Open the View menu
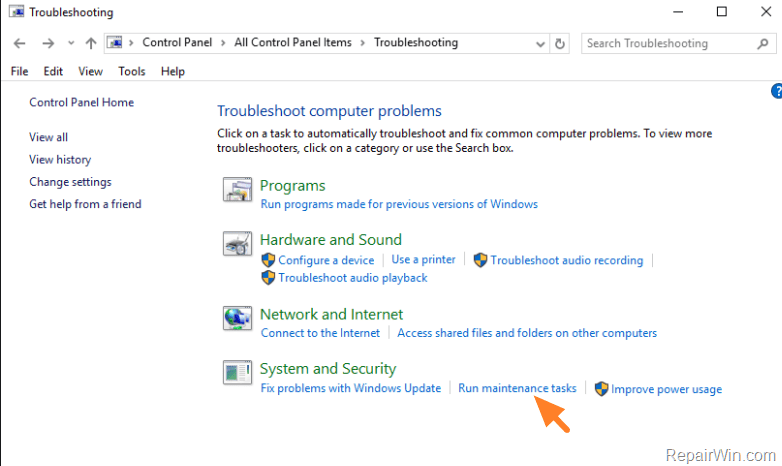782x466 pixels. click(x=90, y=71)
